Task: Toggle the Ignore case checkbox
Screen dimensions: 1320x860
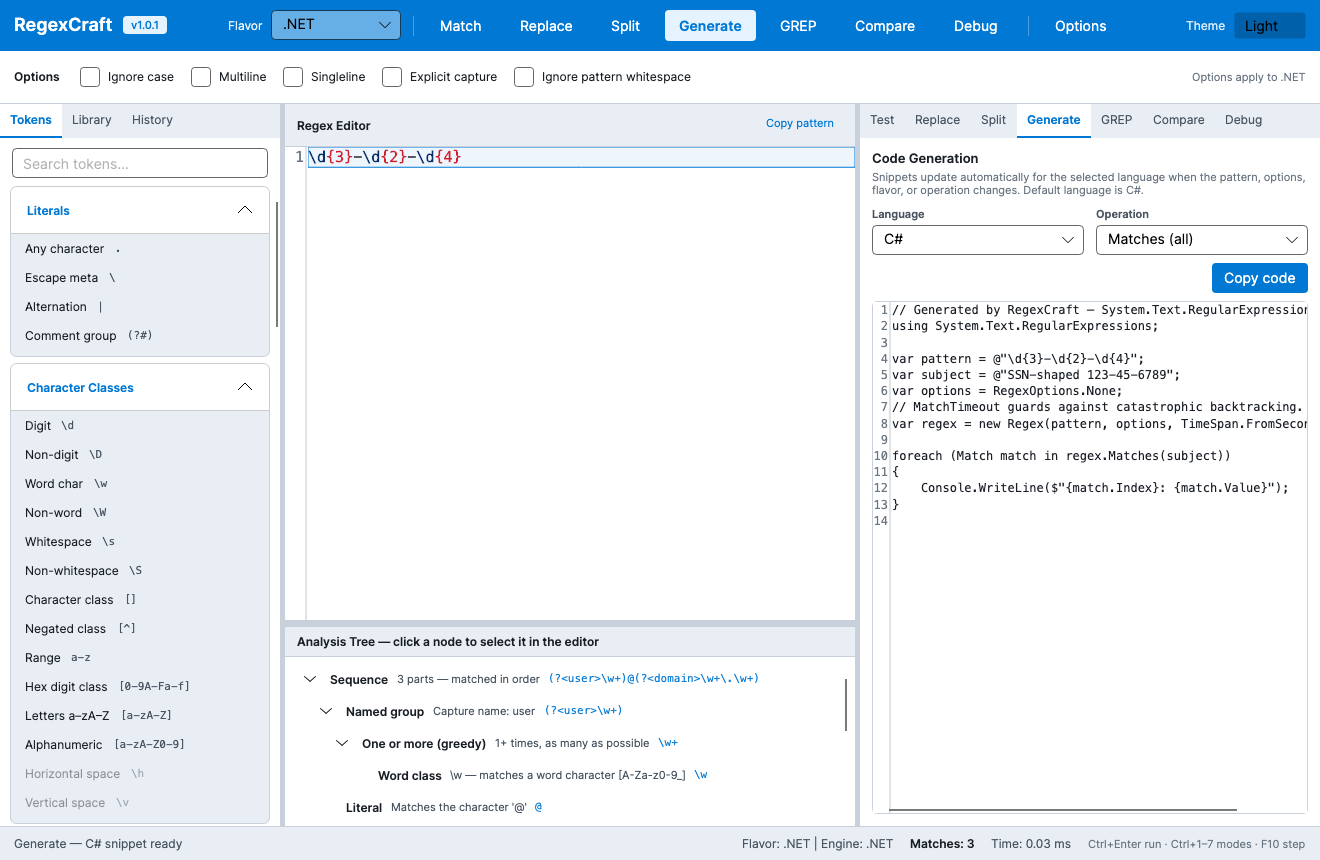Action: [90, 77]
